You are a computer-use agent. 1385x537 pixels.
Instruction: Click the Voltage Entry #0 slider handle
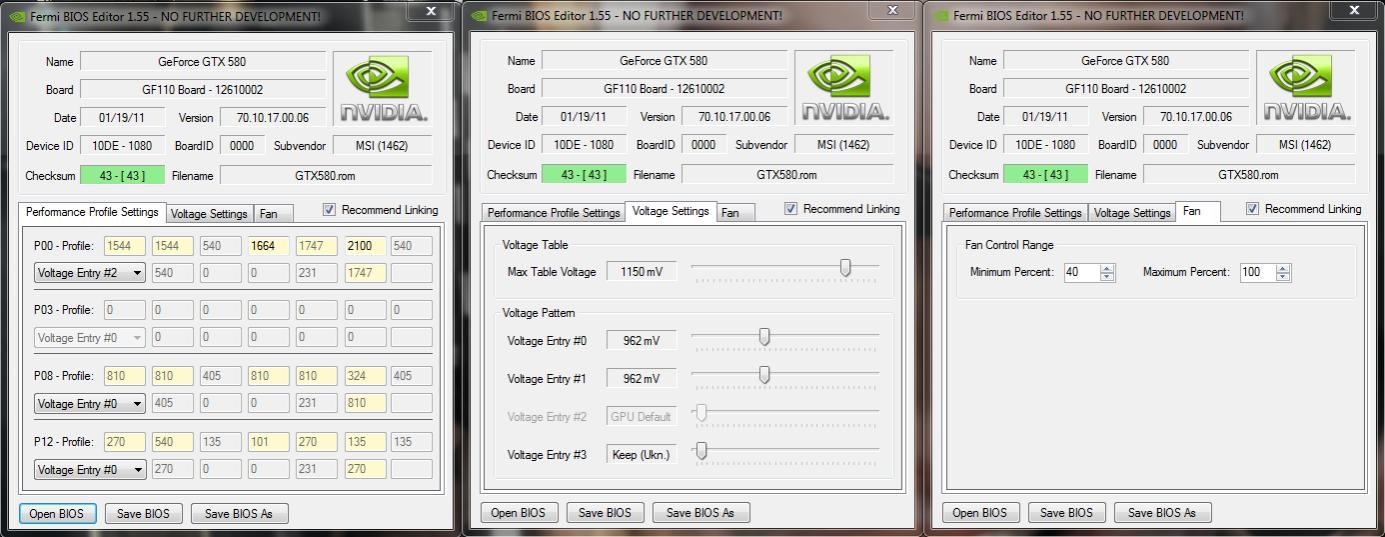[765, 337]
